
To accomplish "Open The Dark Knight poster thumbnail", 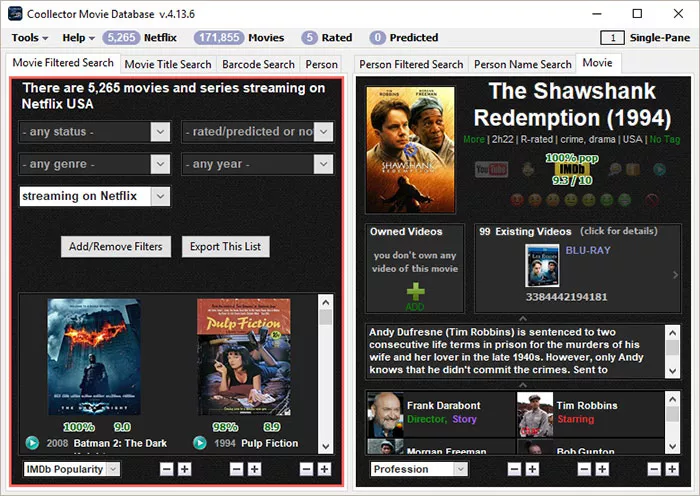I will (x=94, y=357).
